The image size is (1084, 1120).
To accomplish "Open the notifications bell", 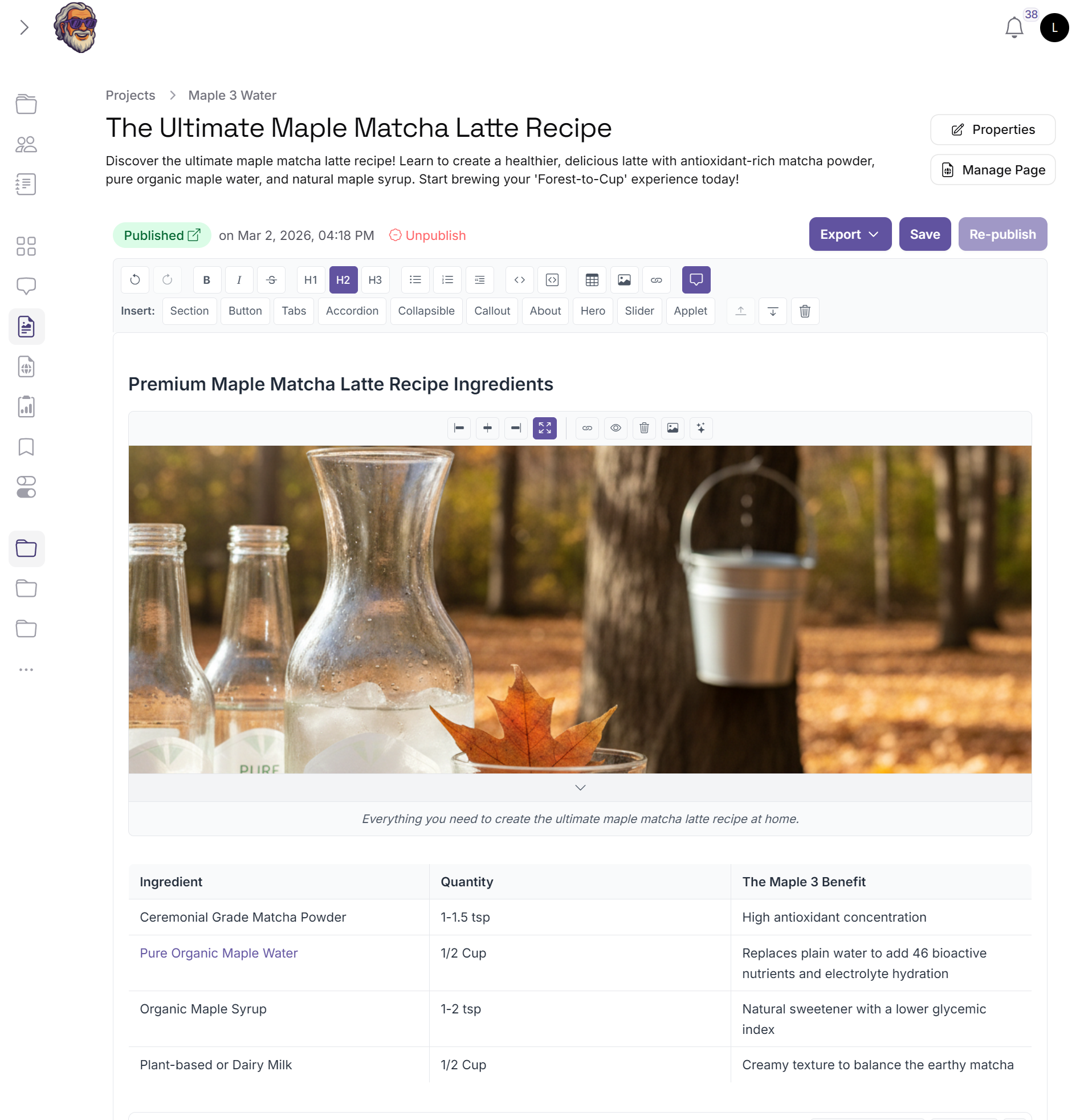I will pos(1014,27).
